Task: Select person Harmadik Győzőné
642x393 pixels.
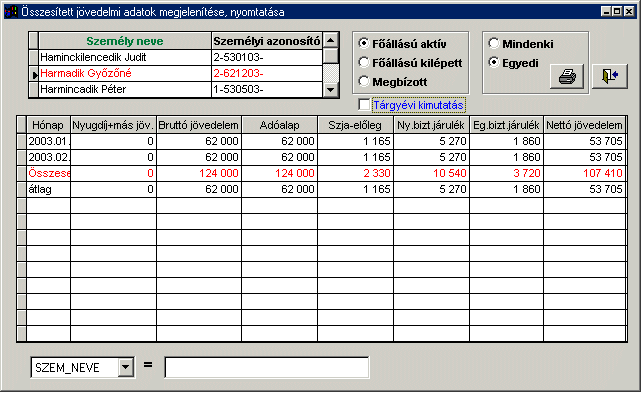Action: click(x=125, y=73)
